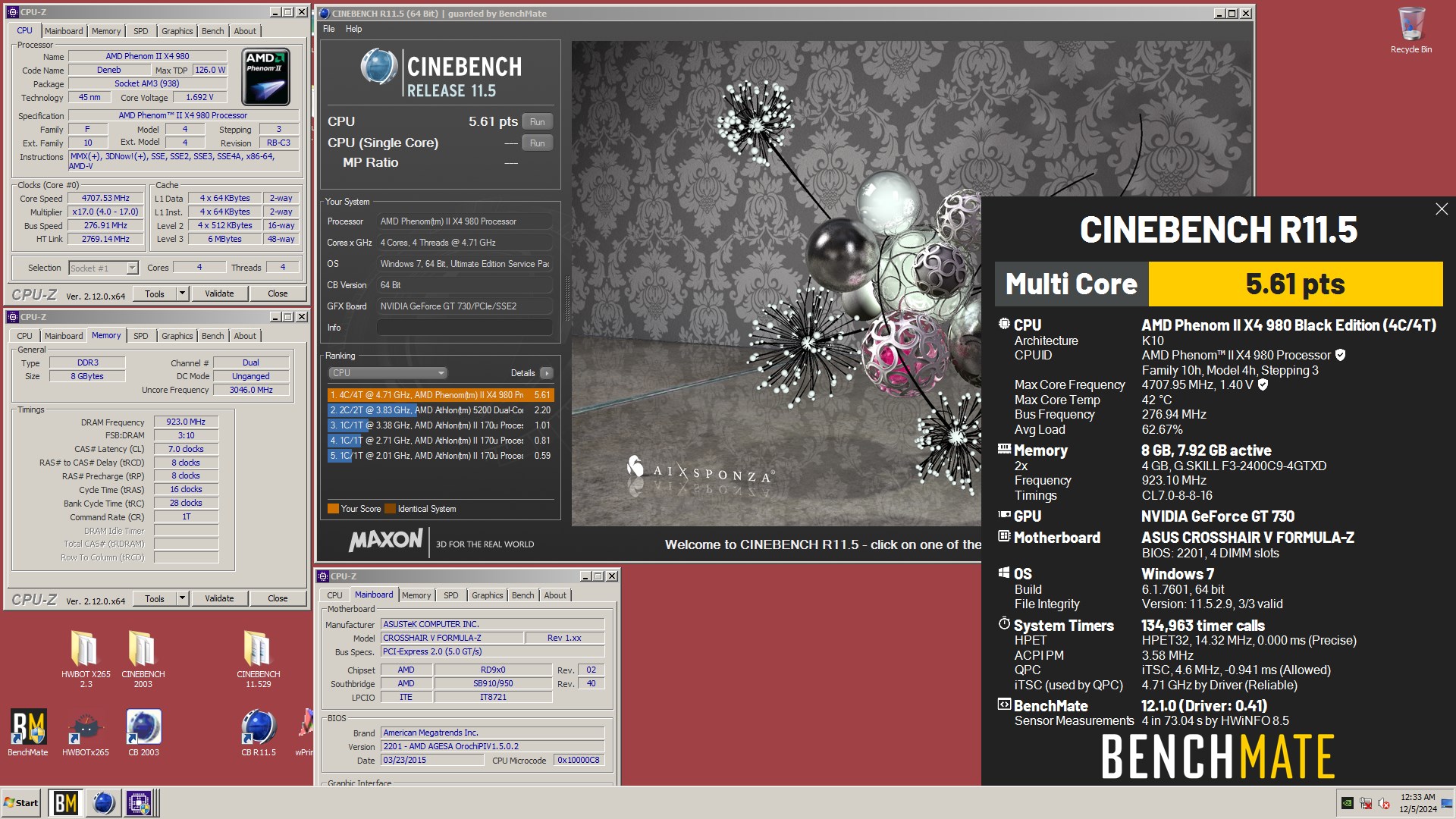This screenshot has width=1456, height=819.
Task: Click the muted volume tray icon
Action: (1384, 803)
